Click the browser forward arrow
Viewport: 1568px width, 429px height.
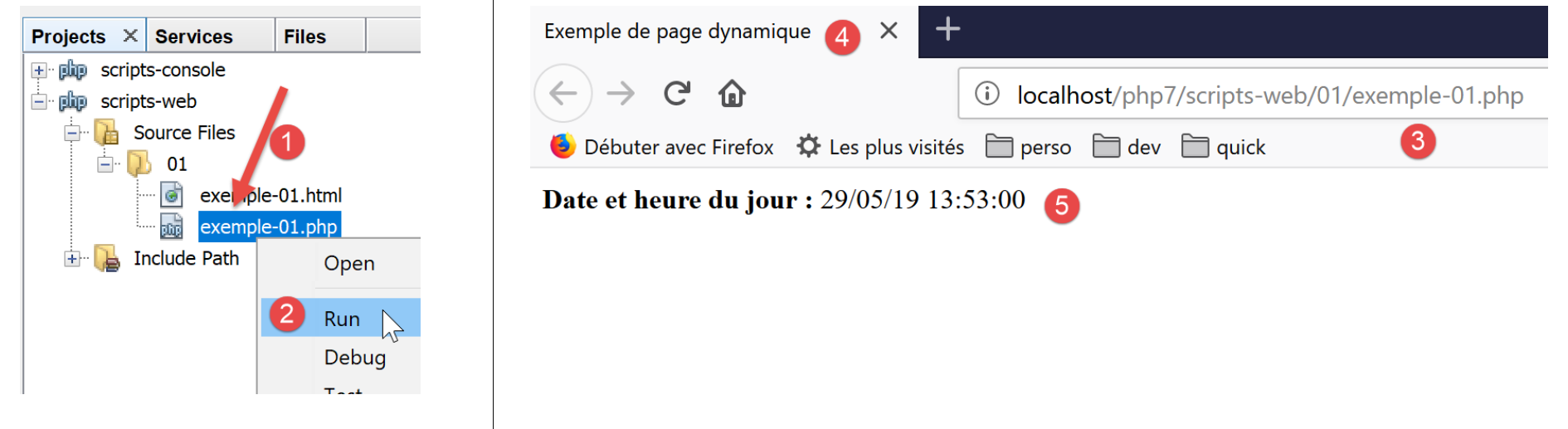pyautogui.click(x=621, y=94)
